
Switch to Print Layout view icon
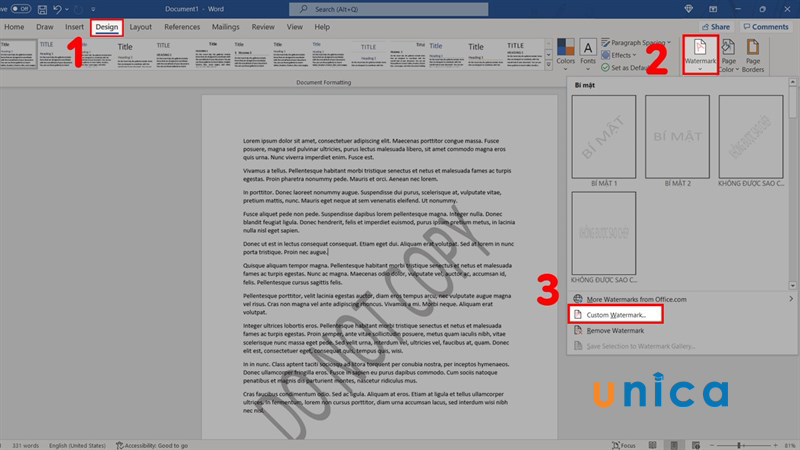pyautogui.click(x=674, y=445)
